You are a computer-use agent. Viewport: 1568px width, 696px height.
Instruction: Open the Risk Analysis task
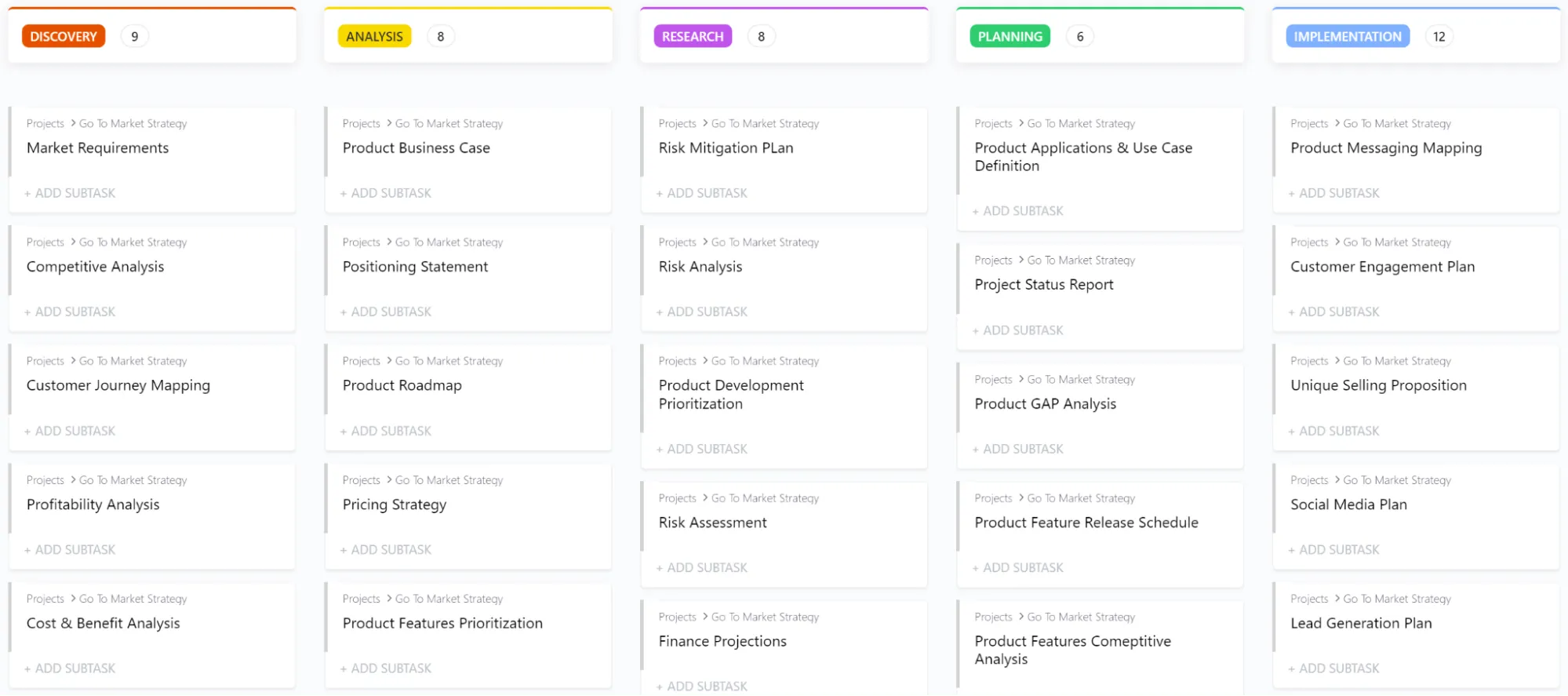click(x=700, y=267)
